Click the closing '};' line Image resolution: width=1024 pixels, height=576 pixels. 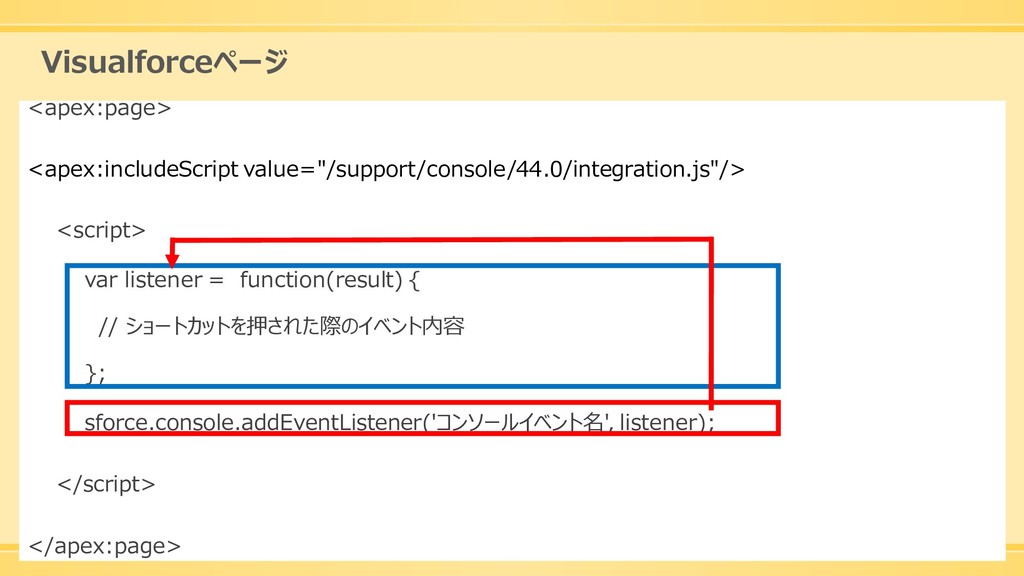pos(95,374)
